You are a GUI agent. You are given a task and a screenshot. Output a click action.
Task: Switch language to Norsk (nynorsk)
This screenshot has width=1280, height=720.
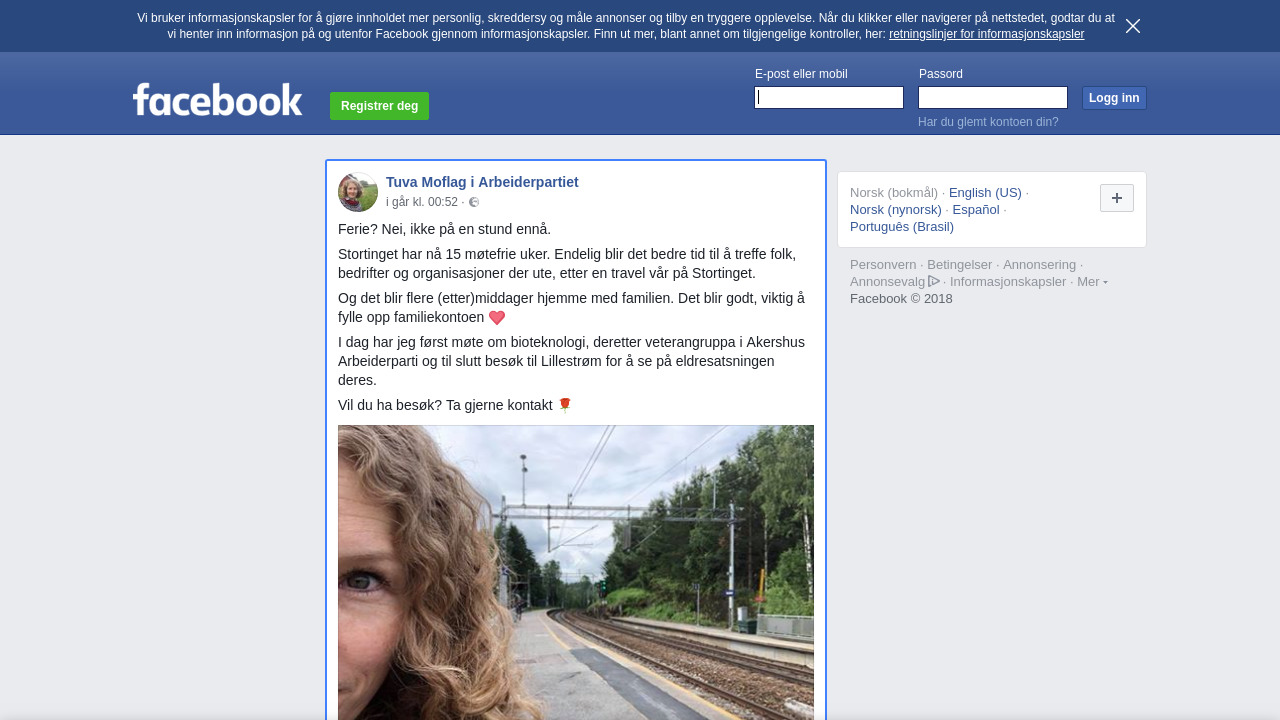[x=896, y=210]
